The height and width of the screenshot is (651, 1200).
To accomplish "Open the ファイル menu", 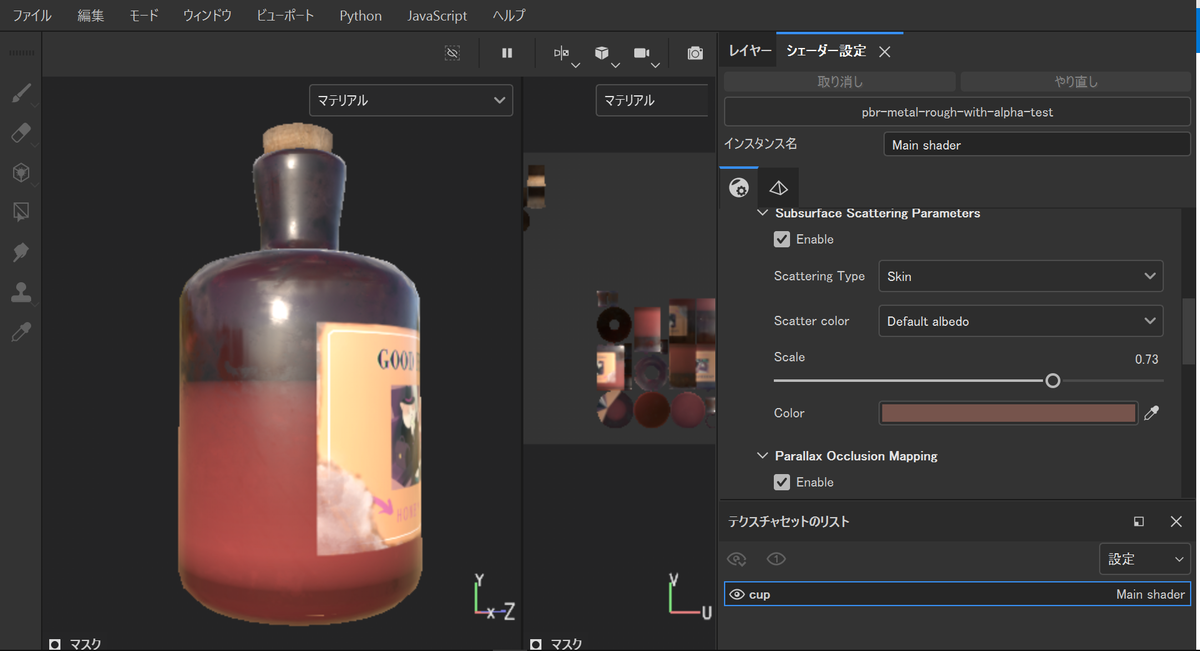I will 32,16.
